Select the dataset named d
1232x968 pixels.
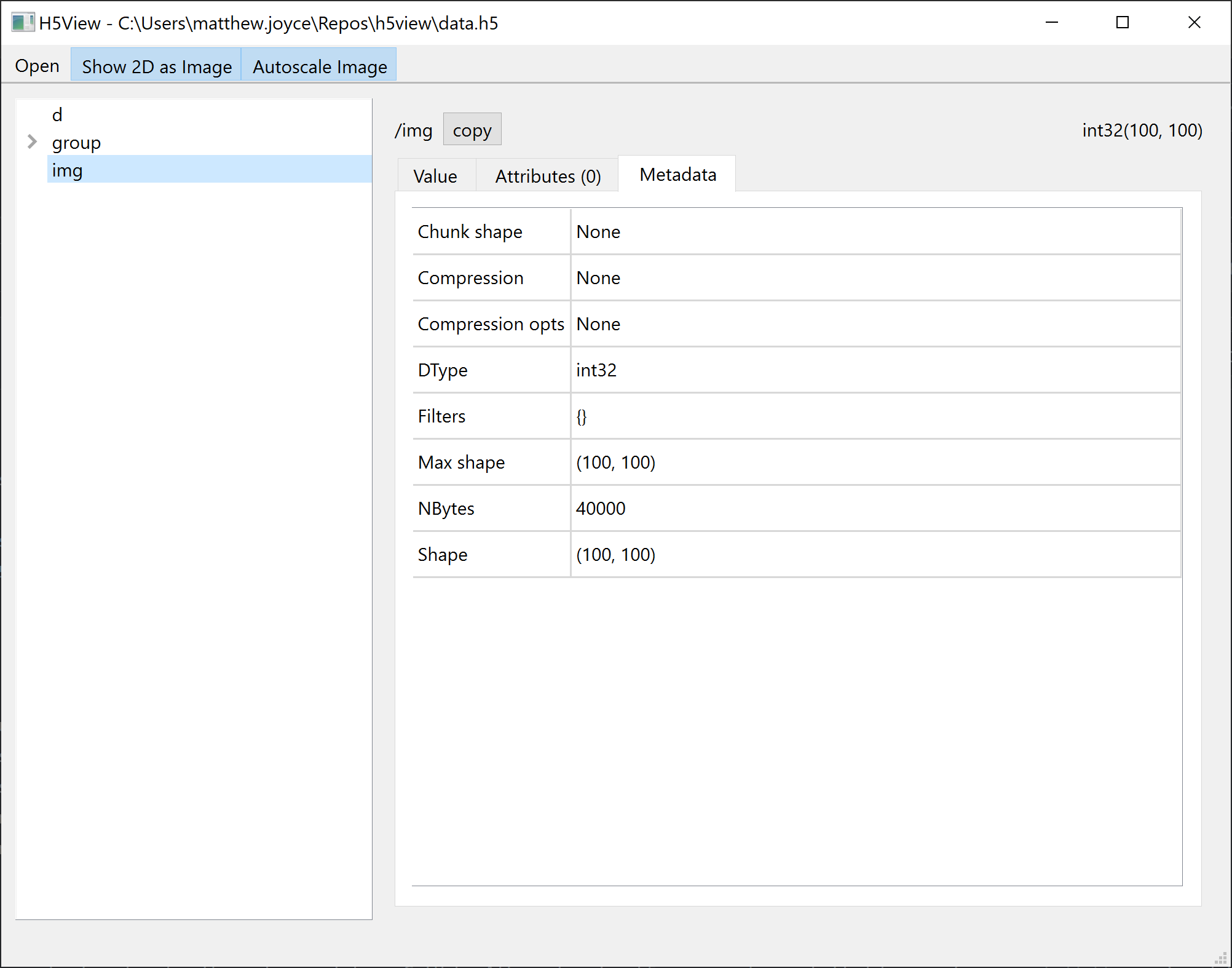coord(57,114)
